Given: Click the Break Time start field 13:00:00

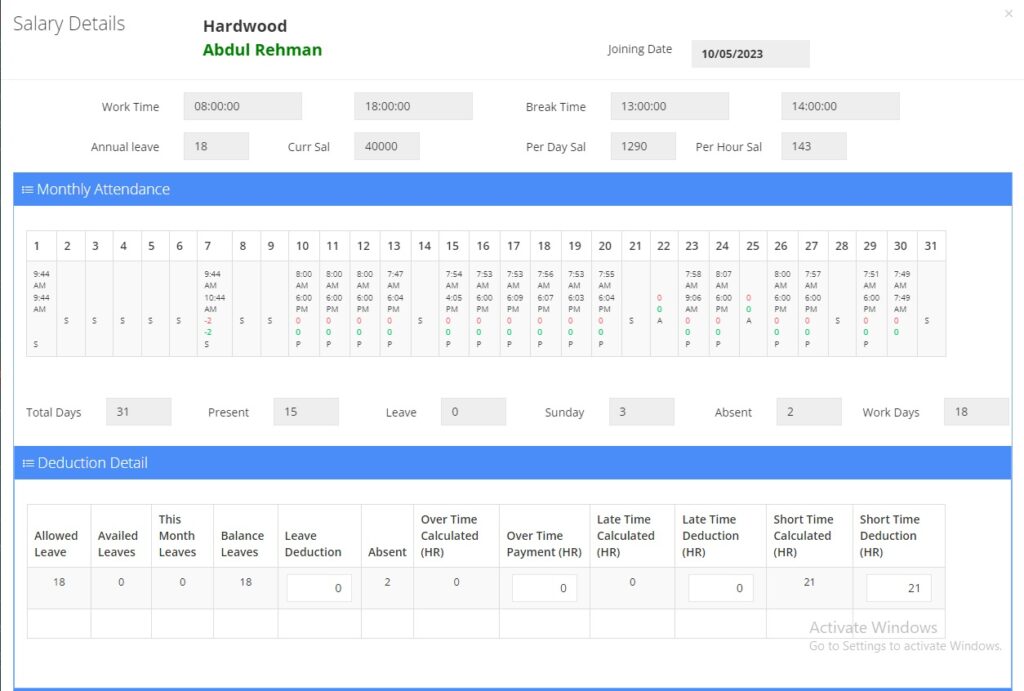Looking at the screenshot, I should coord(669,106).
